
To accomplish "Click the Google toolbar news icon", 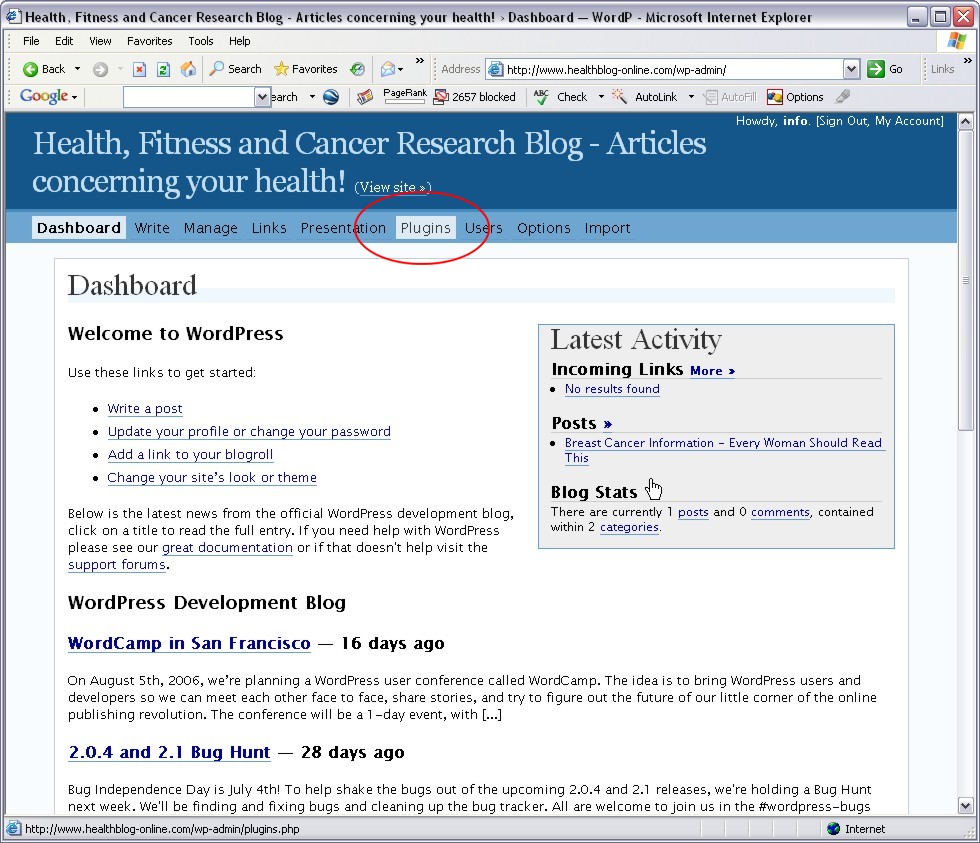I will point(365,97).
